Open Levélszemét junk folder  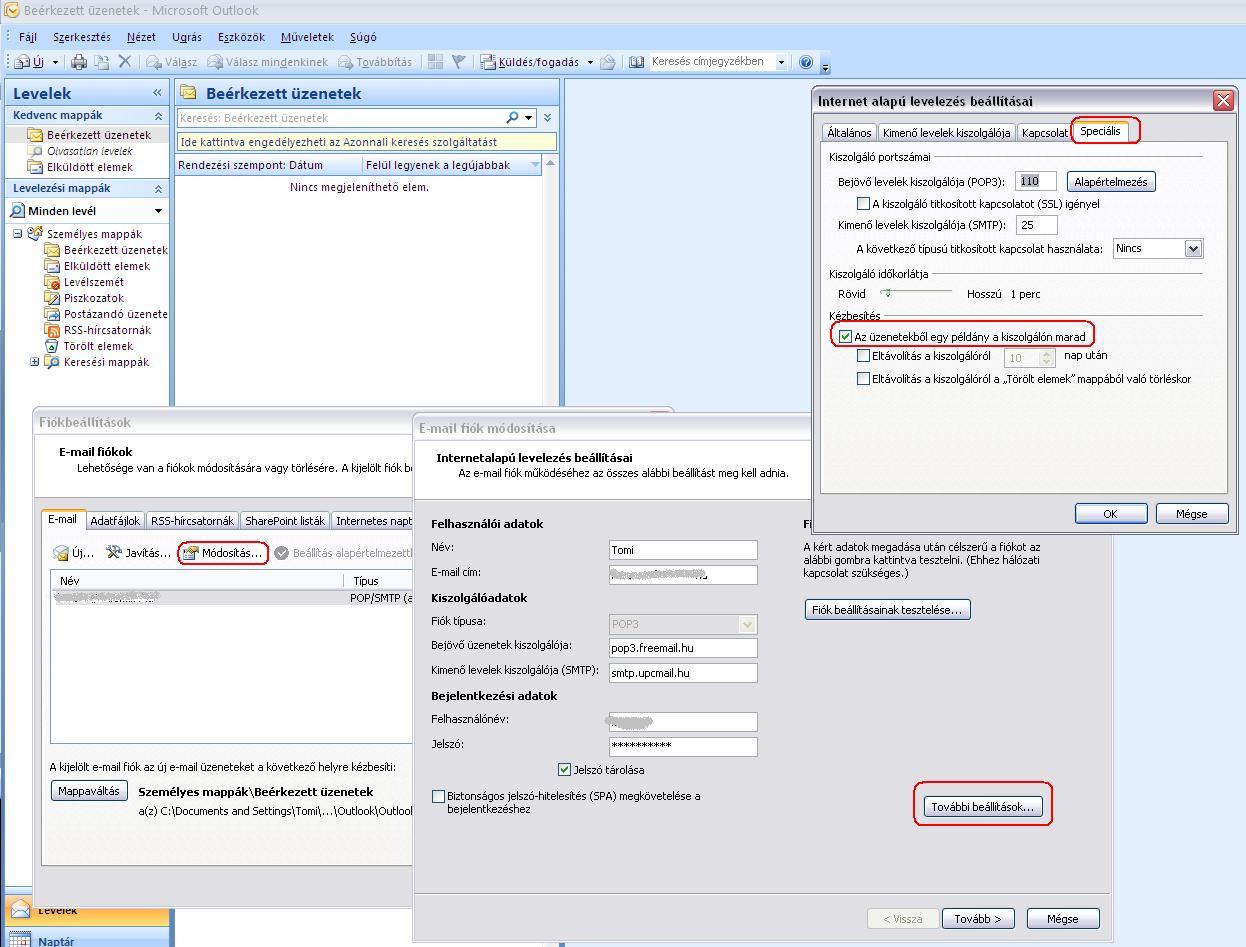pos(93,282)
